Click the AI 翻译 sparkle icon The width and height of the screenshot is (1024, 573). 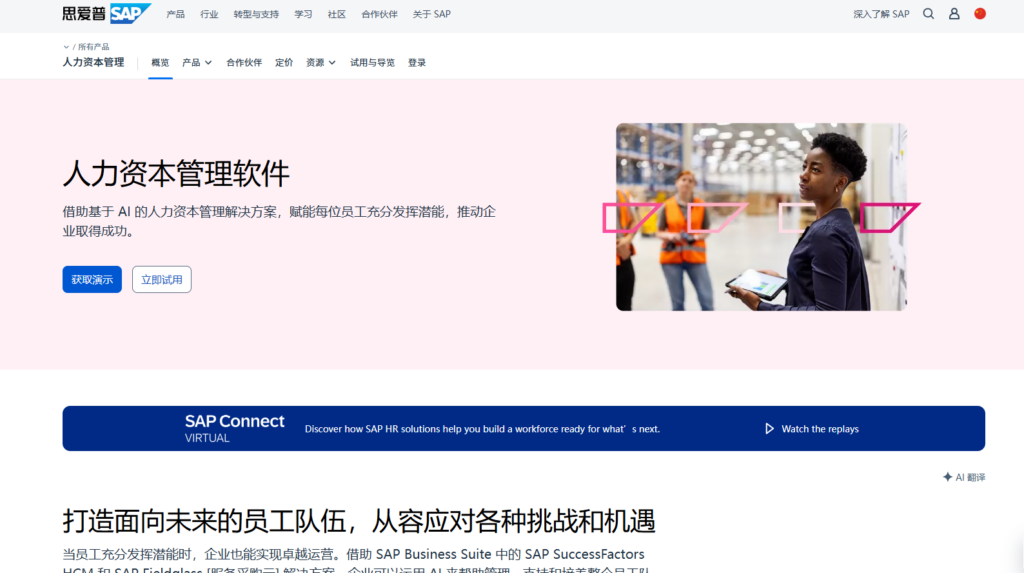[x=948, y=477]
